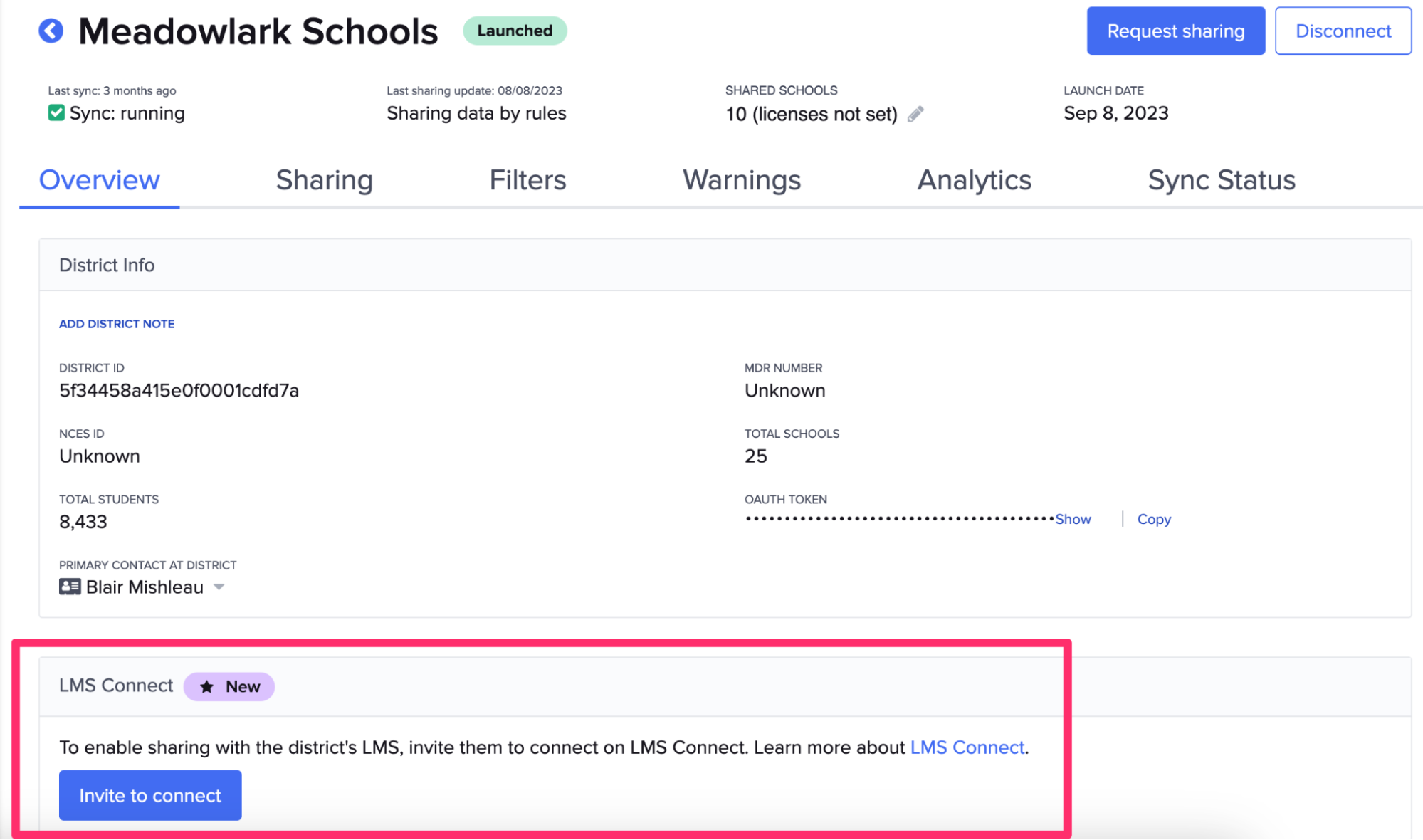Viewport: 1423px width, 840px height.
Task: Click the contact card icon beside Blair Mishleau
Action: 68,587
